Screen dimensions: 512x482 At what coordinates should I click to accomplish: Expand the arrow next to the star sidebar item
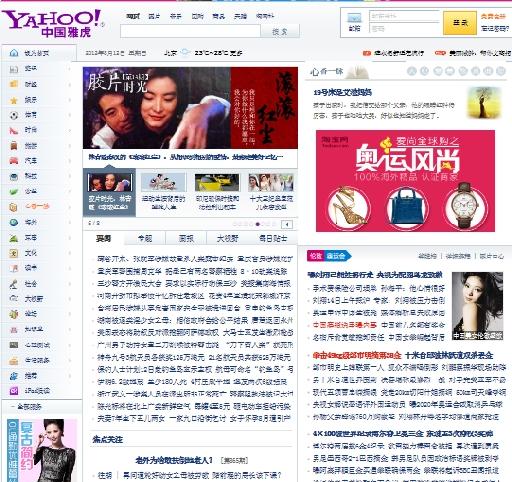pos(70,100)
